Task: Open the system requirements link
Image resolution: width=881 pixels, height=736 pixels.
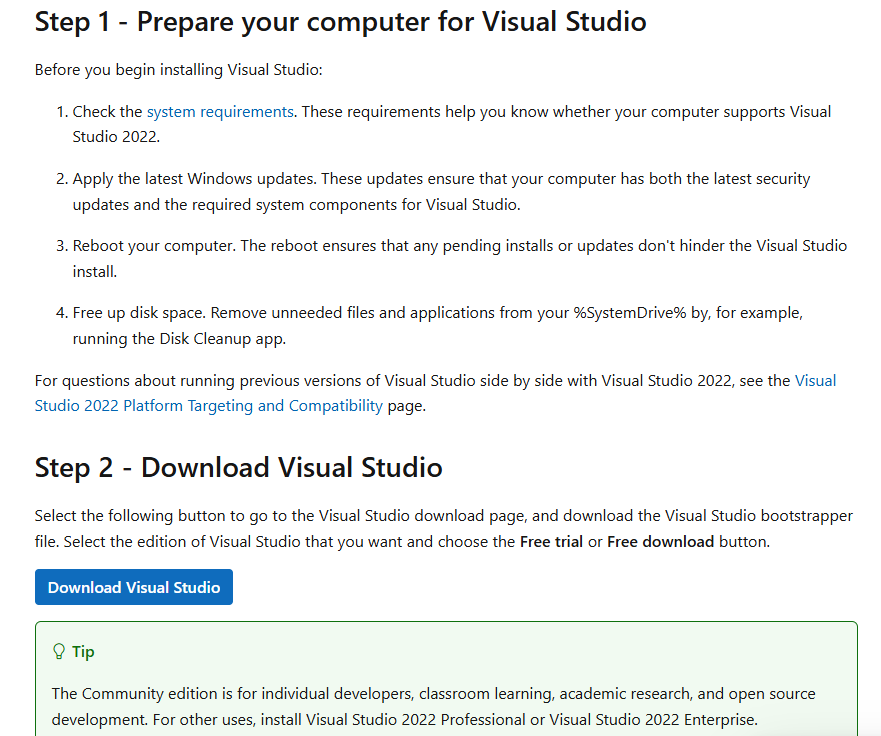Action: pos(220,112)
